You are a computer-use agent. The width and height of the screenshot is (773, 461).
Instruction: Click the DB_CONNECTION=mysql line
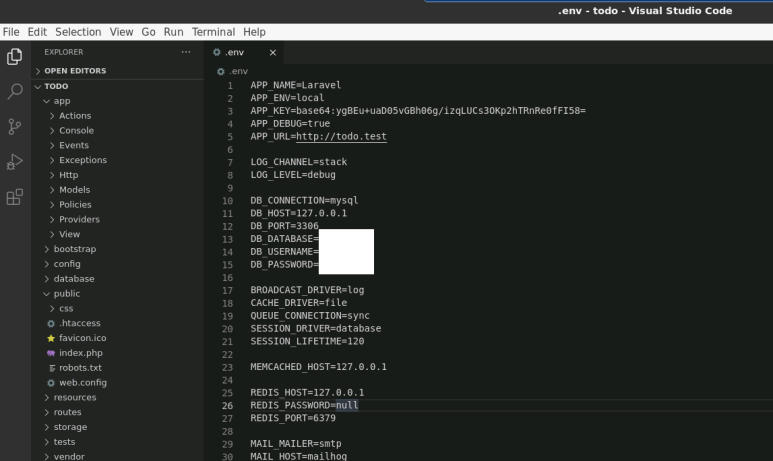click(304, 201)
